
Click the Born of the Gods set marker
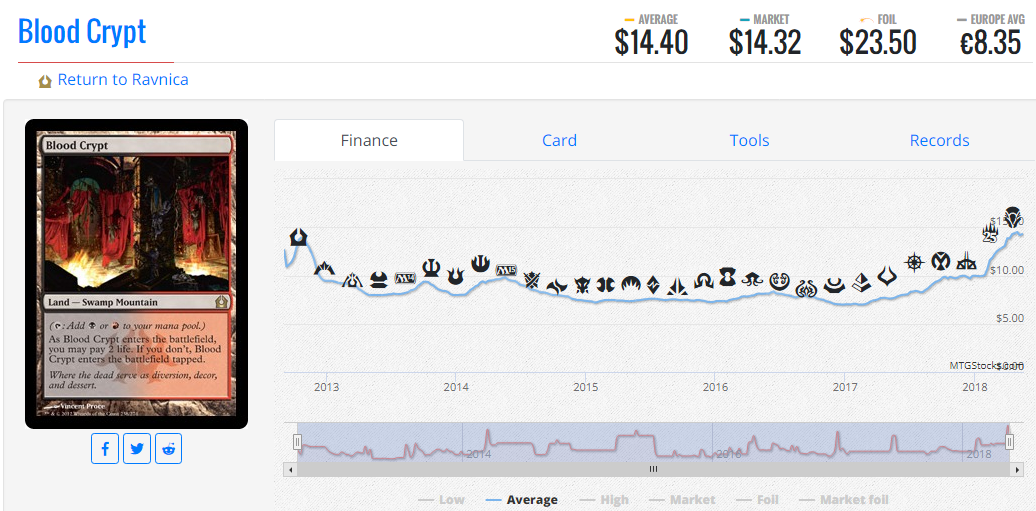455,274
